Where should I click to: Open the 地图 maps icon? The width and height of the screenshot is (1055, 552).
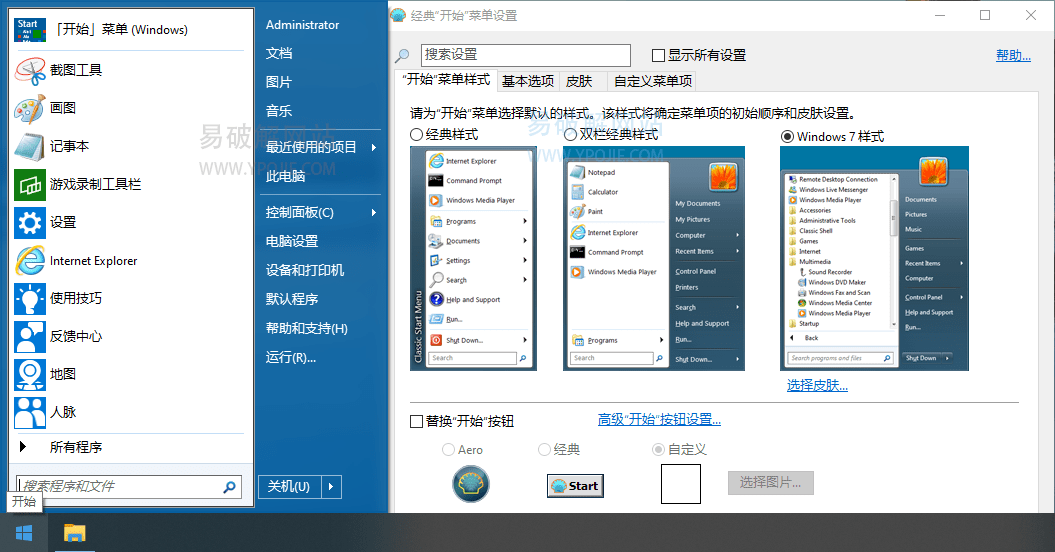[x=30, y=374]
